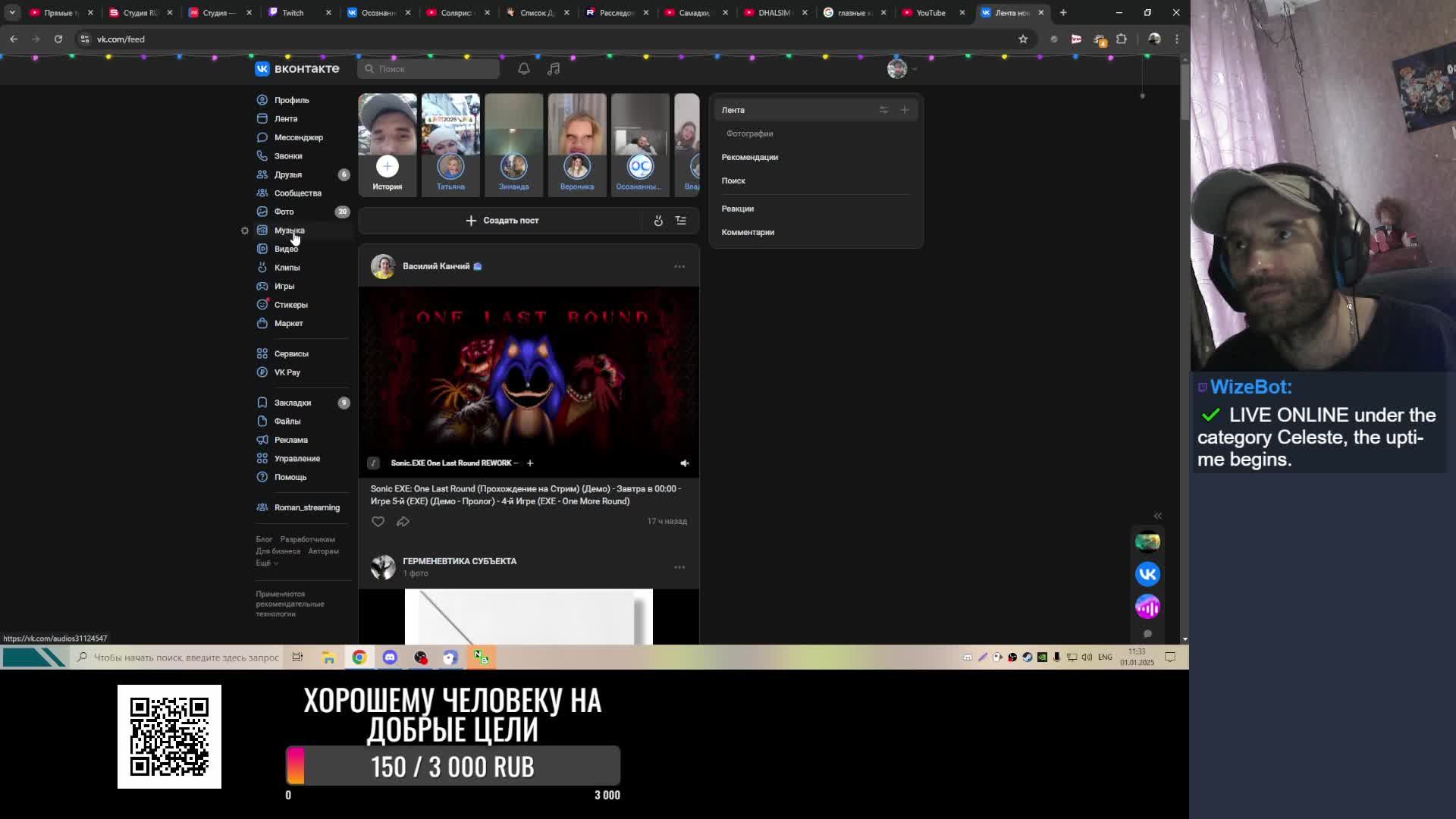The width and height of the screenshot is (1456, 819).
Task: Share the Sonic EXE post
Action: [403, 522]
